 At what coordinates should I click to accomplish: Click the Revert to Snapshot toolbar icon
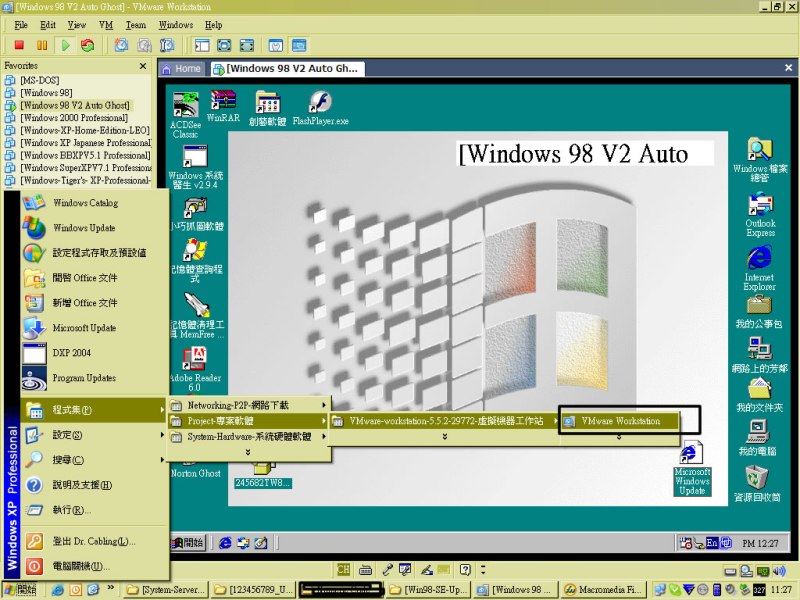pyautogui.click(x=144, y=45)
